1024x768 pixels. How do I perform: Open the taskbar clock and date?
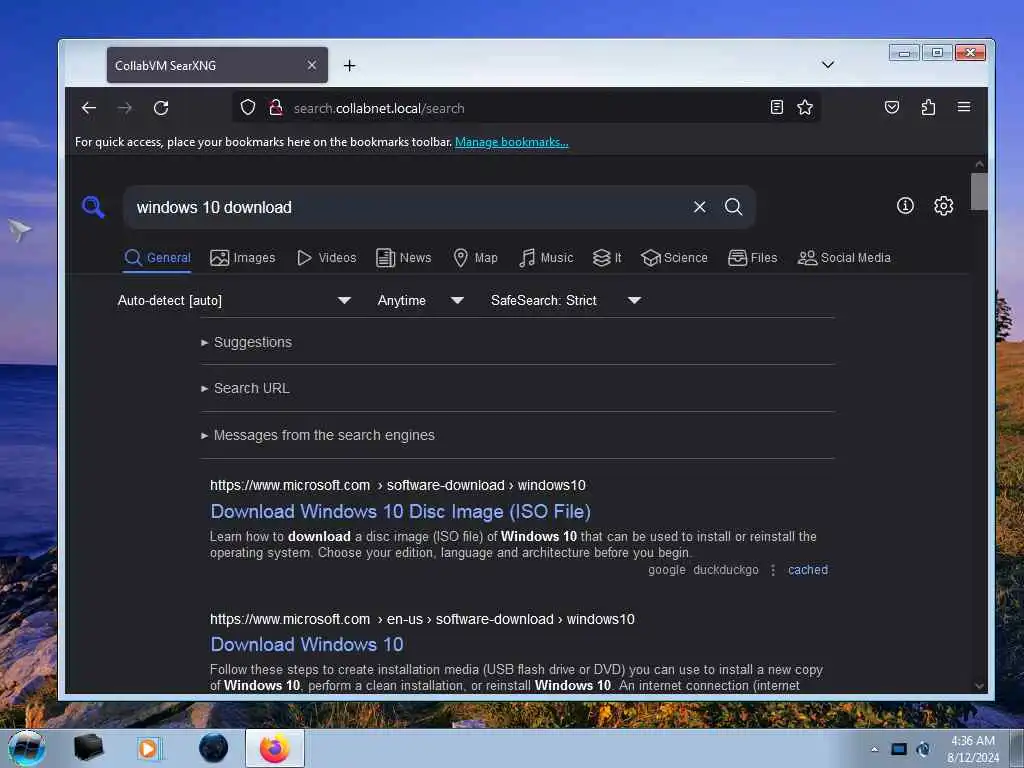click(972, 749)
